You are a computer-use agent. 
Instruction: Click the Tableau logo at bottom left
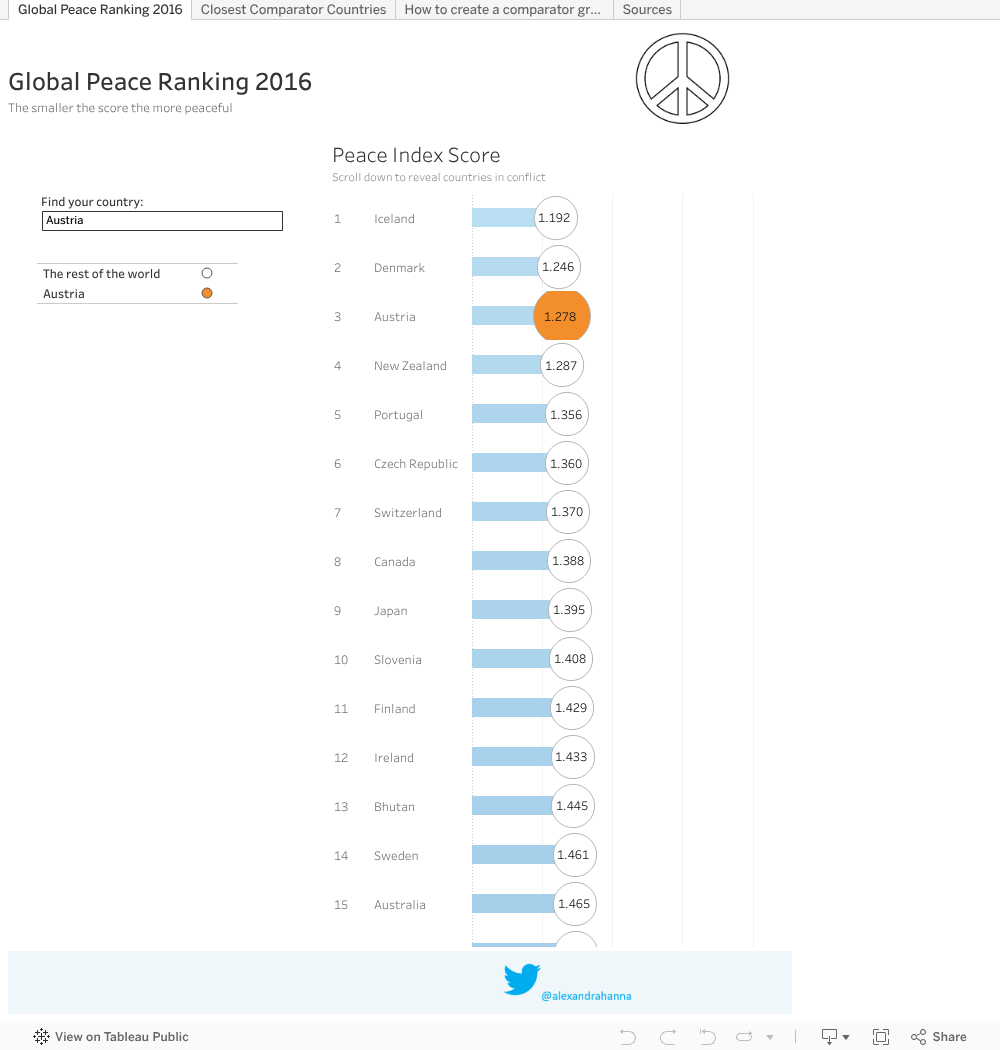(41, 1037)
